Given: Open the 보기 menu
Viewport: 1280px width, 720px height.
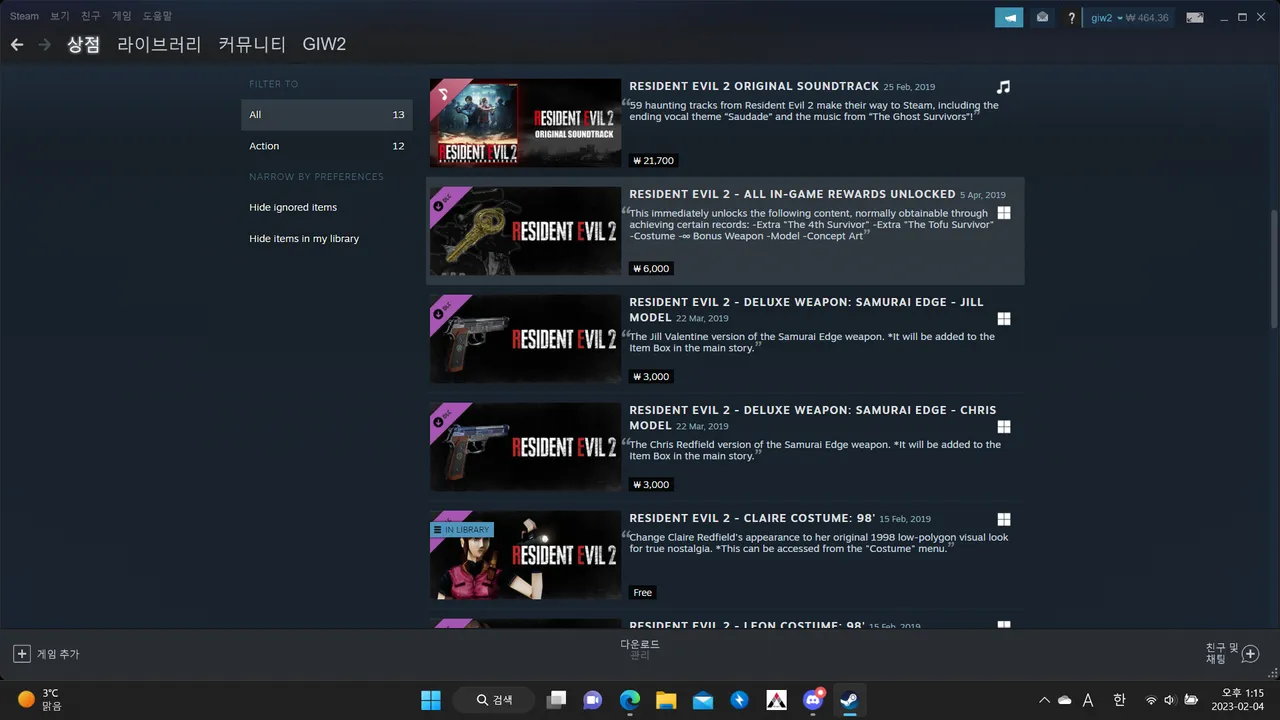Looking at the screenshot, I should [60, 16].
